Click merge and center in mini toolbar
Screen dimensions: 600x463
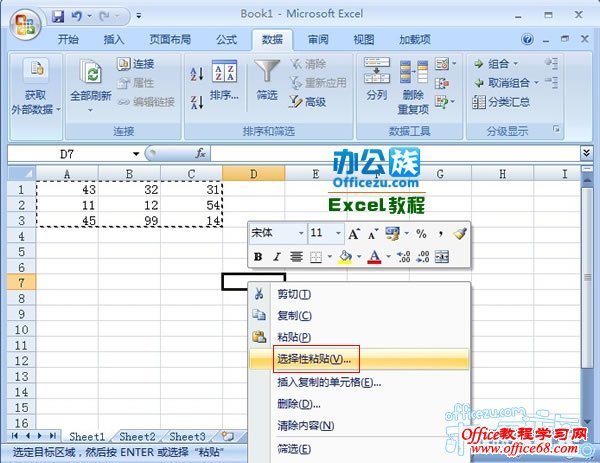point(442,256)
